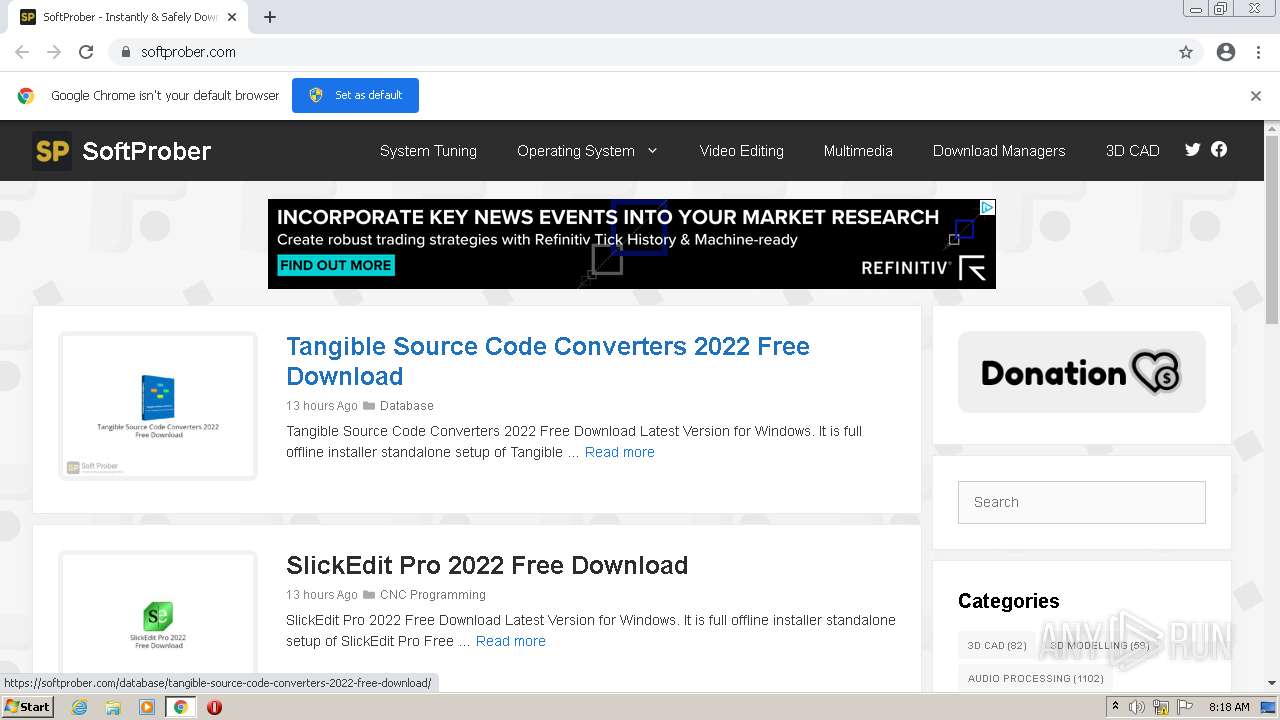
Task: Open Tangible Source Code Converters thumbnail
Action: click(158, 406)
